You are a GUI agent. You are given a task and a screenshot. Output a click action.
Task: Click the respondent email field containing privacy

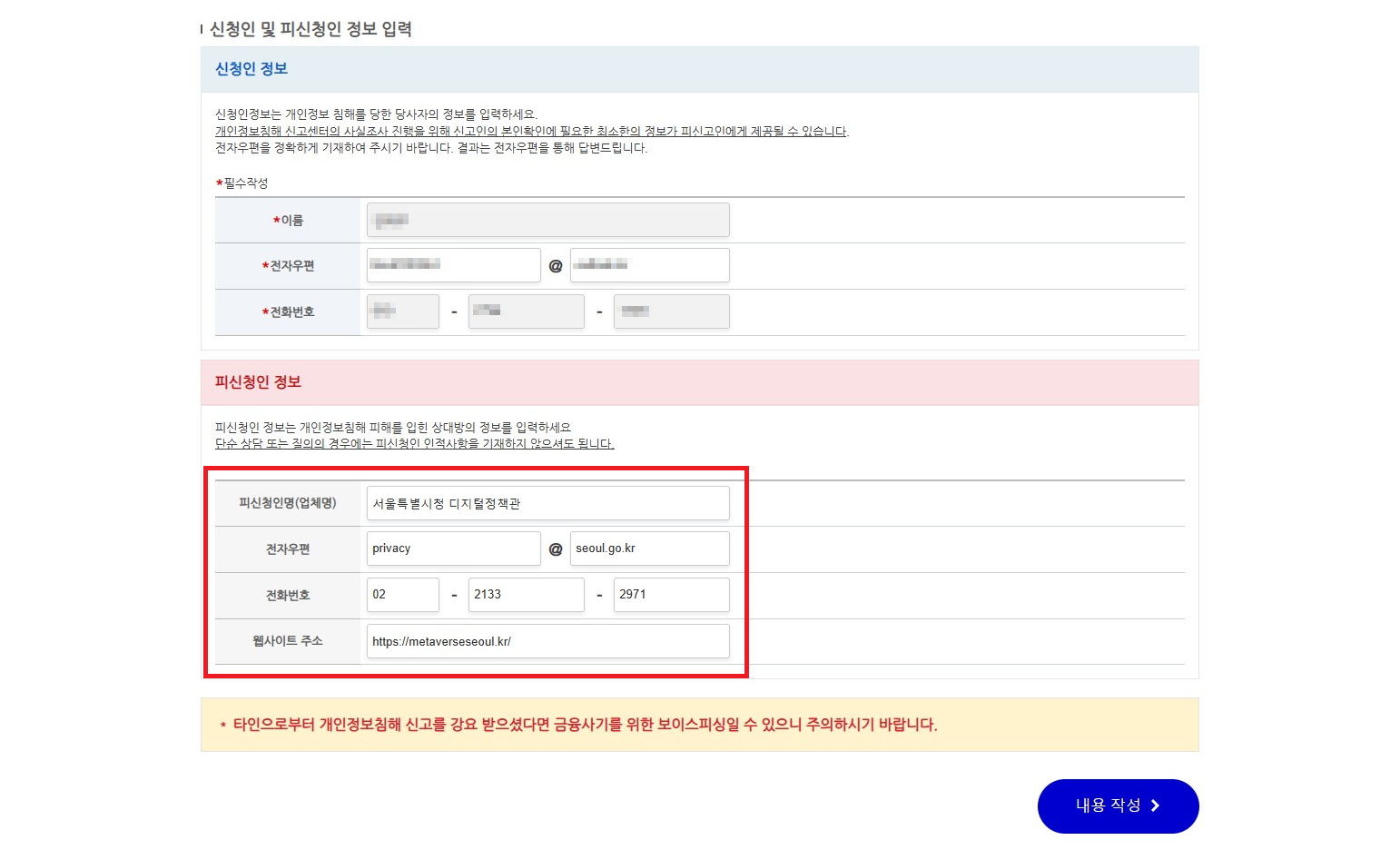[x=453, y=549]
